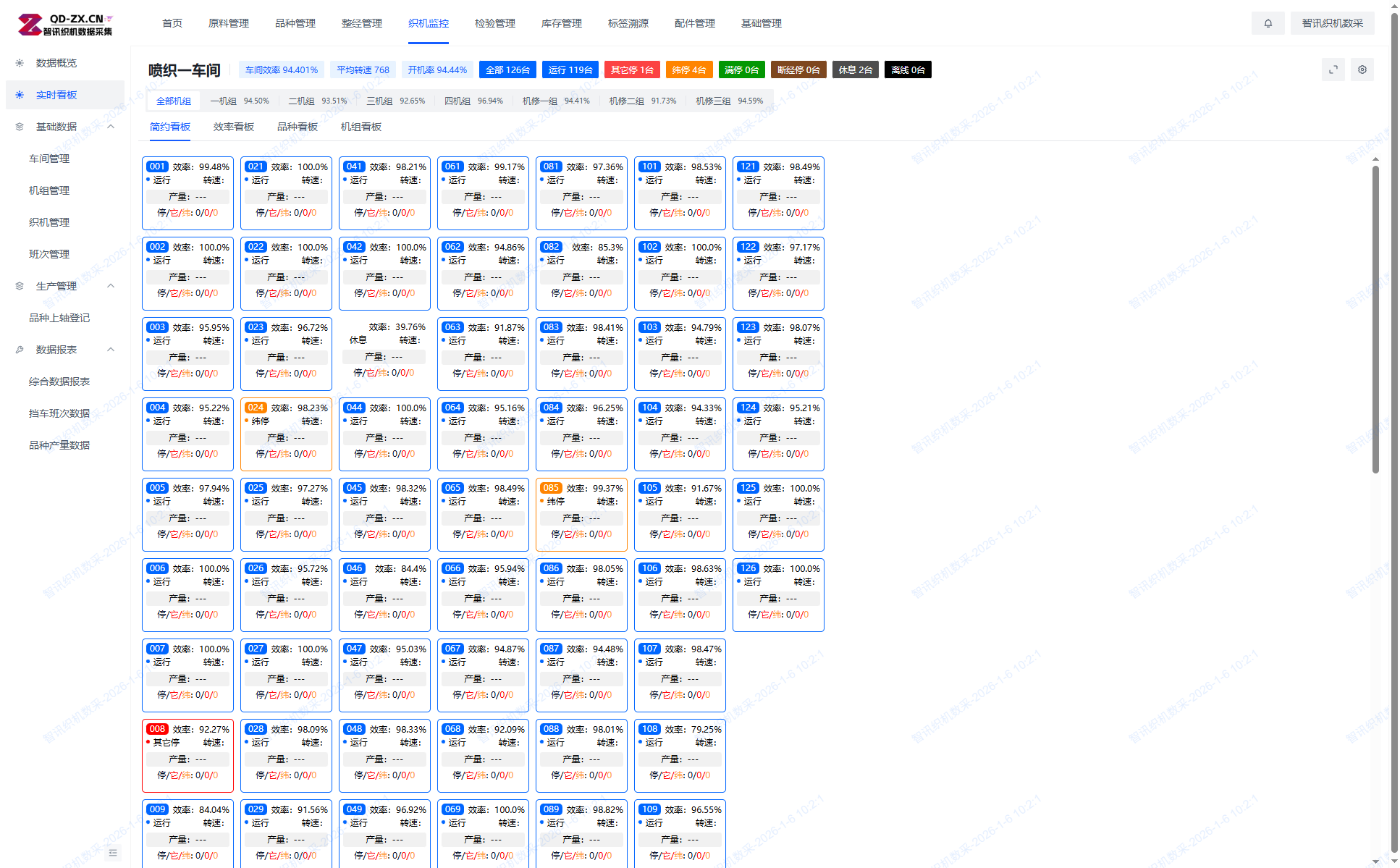Click the sidebar collapse icon at bottom
Screen dimensions: 1400x868
113,853
